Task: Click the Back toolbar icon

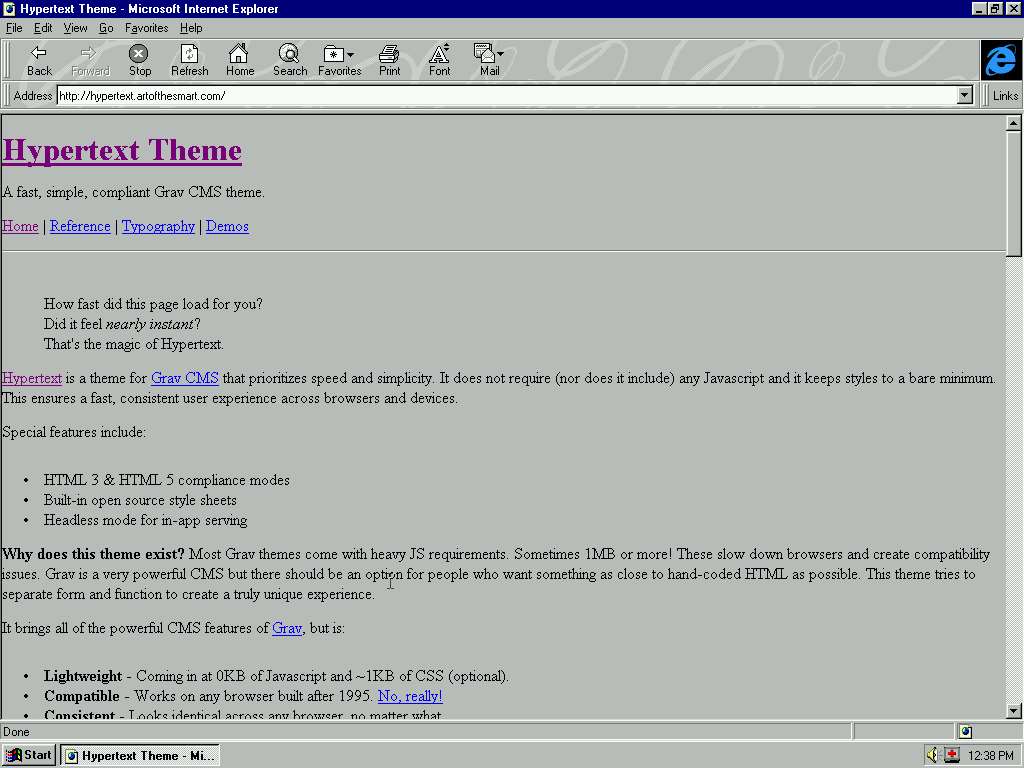Action: coord(39,60)
